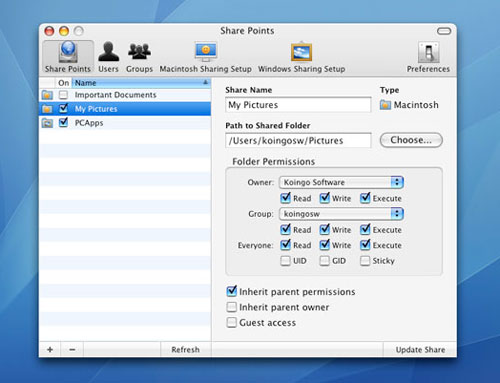The height and width of the screenshot is (383, 500).
Task: Add a new share with plus button
Action: point(50,350)
